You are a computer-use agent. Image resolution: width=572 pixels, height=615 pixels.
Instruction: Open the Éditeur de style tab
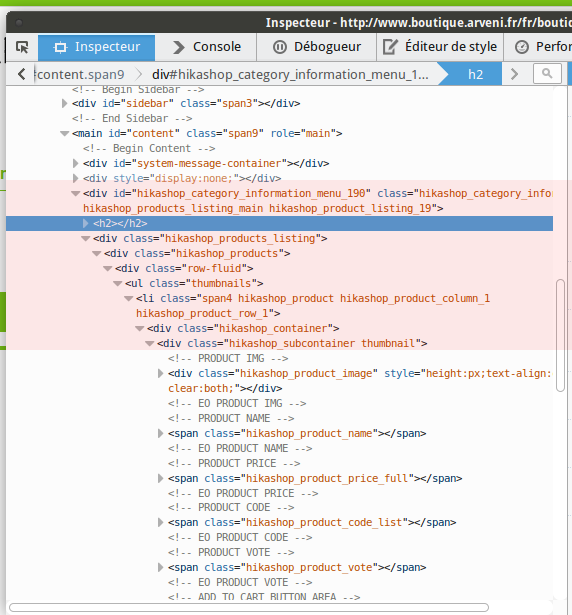click(440, 47)
